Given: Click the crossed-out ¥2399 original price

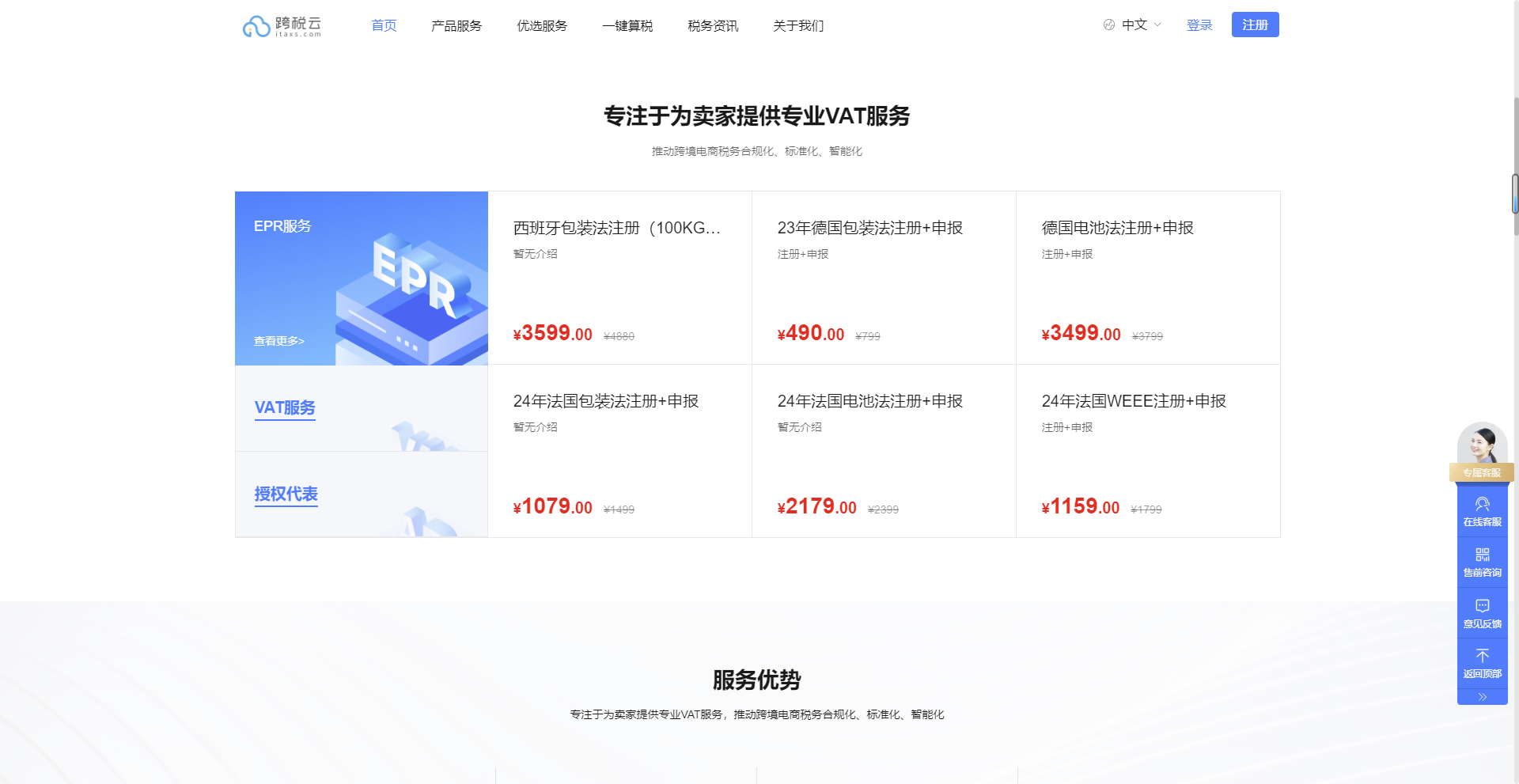Looking at the screenshot, I should point(883,509).
